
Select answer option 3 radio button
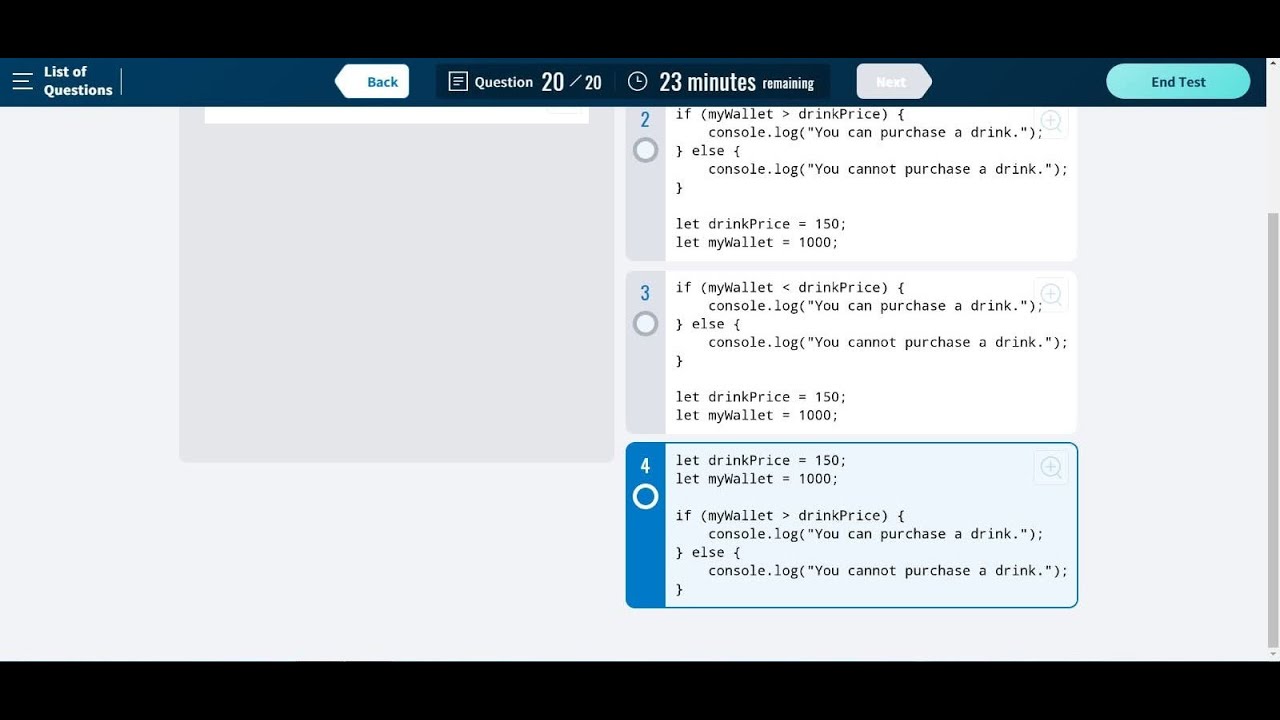pos(646,324)
